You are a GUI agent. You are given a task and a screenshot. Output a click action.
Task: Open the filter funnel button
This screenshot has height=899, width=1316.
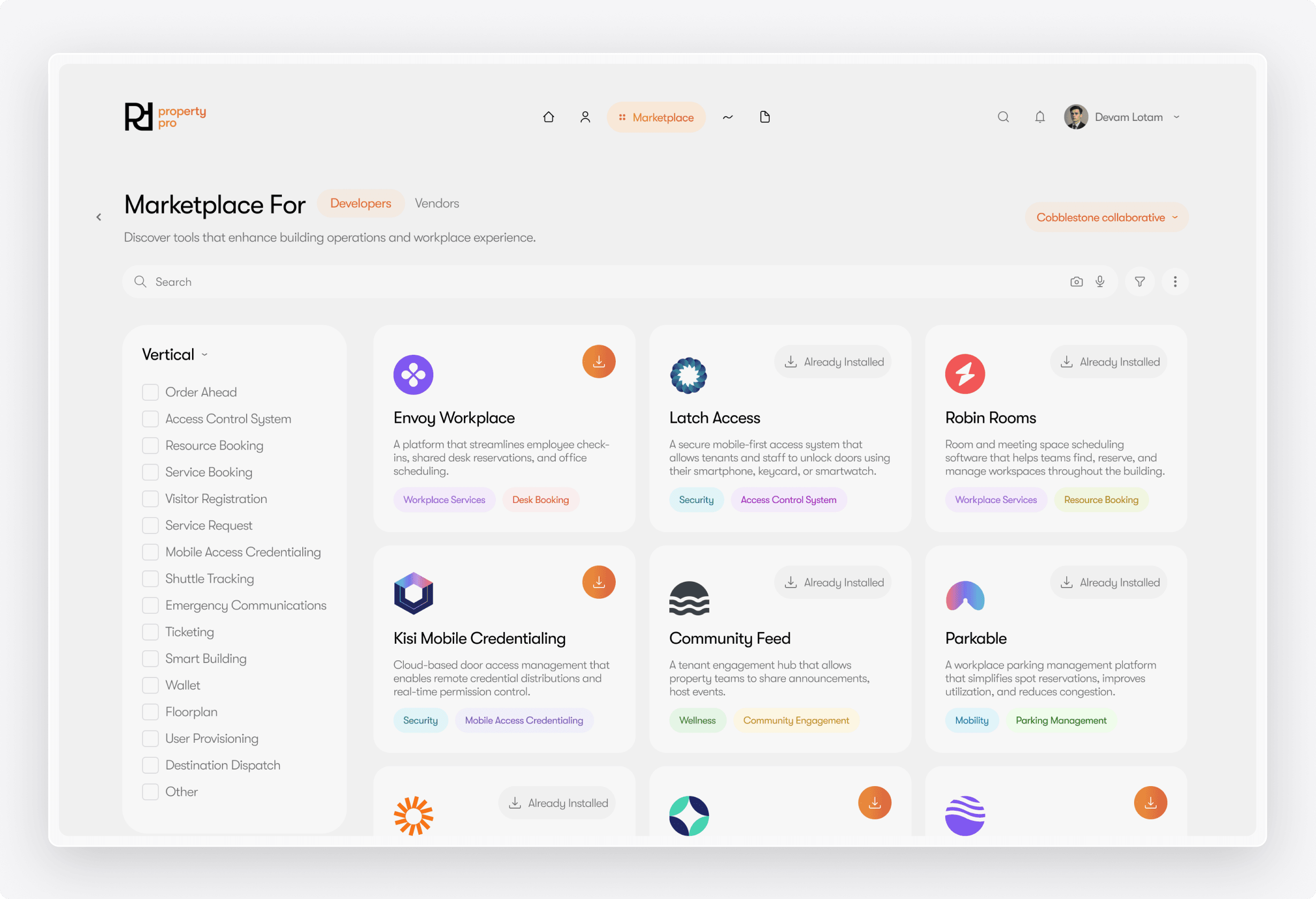1139,281
